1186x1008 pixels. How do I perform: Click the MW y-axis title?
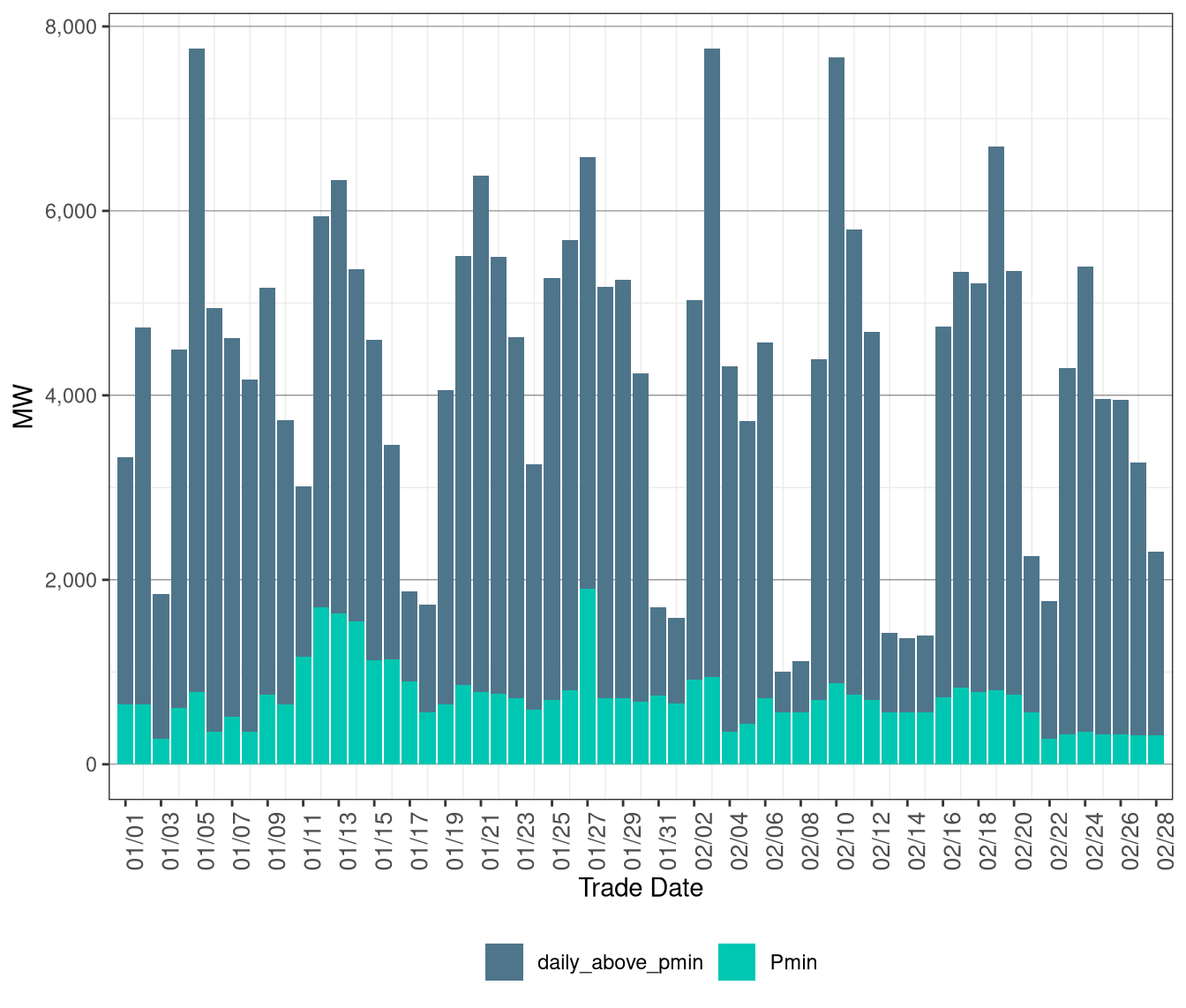point(24,406)
